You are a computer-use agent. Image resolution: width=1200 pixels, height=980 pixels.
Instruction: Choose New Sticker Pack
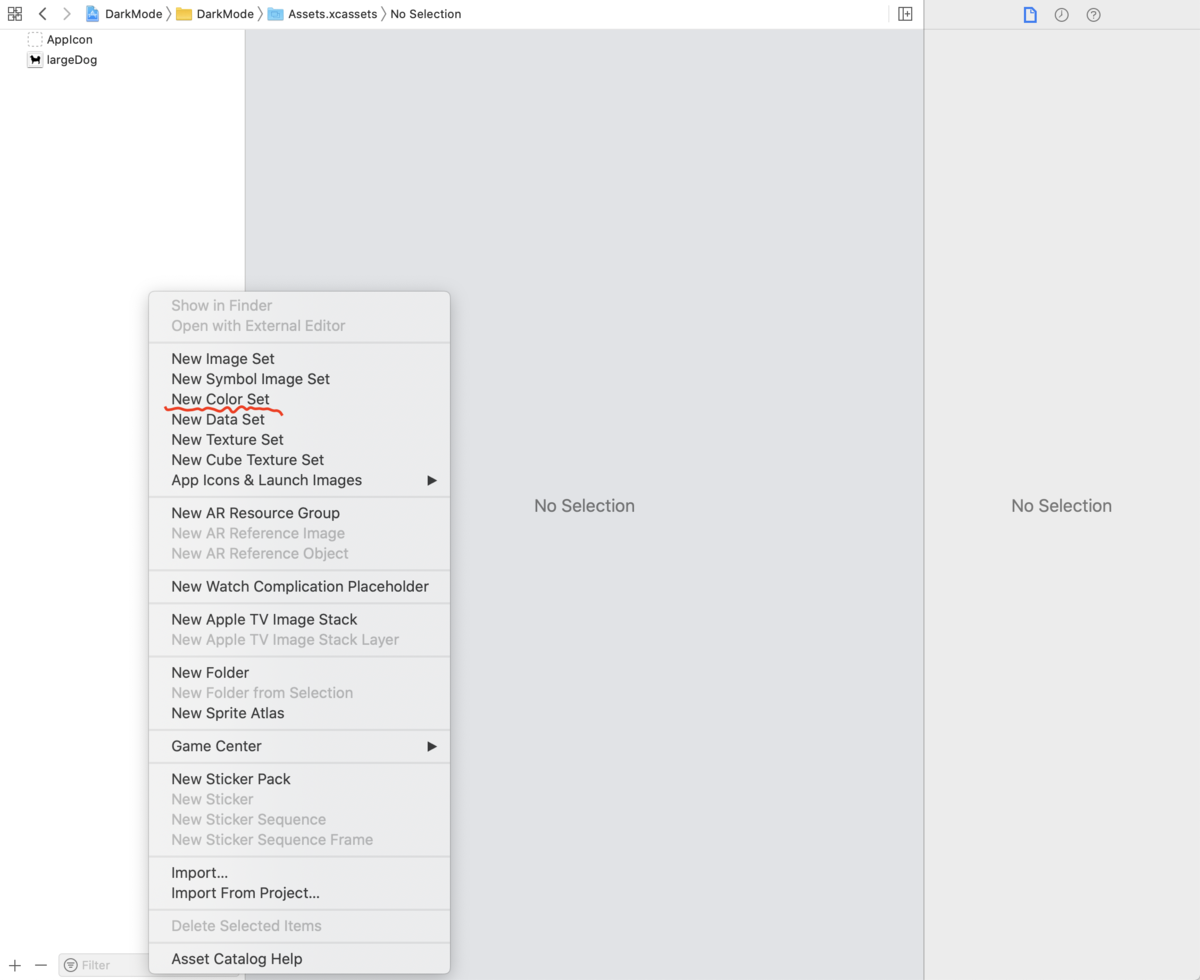pyautogui.click(x=299, y=779)
